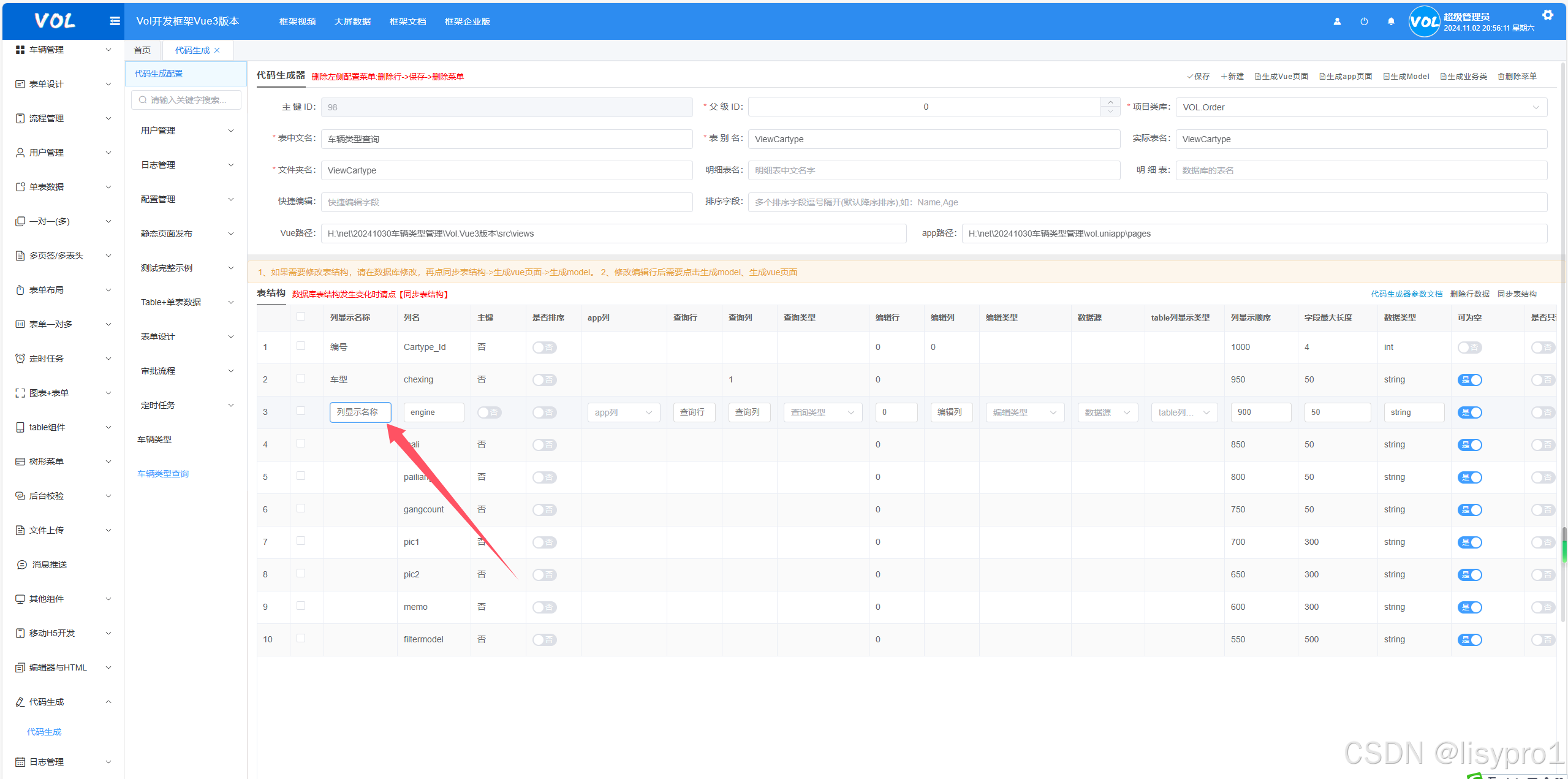Click the notification bell icon

coord(1391,21)
